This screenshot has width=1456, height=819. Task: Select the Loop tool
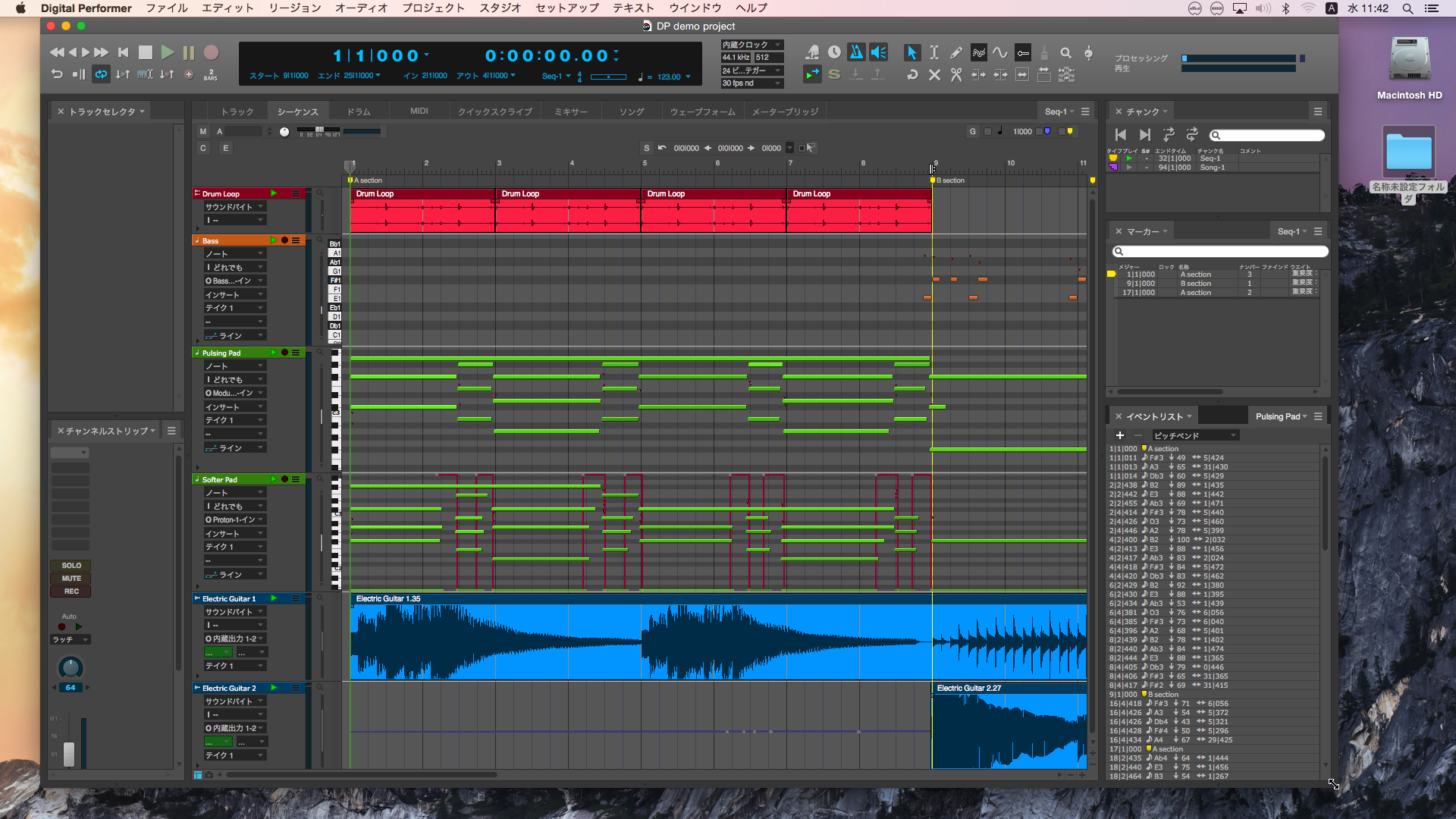click(912, 74)
